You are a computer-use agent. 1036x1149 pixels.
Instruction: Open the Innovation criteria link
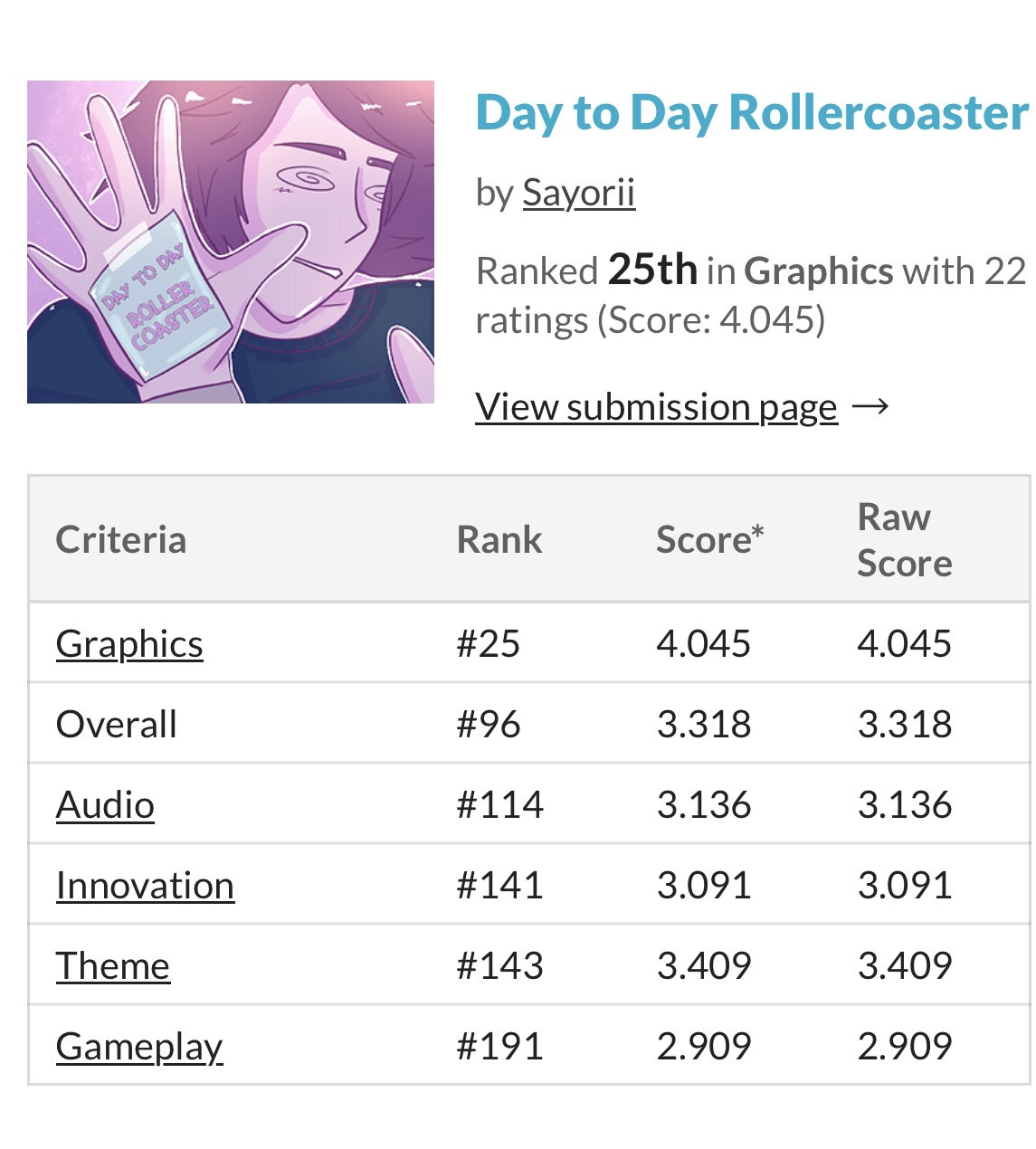click(x=145, y=886)
